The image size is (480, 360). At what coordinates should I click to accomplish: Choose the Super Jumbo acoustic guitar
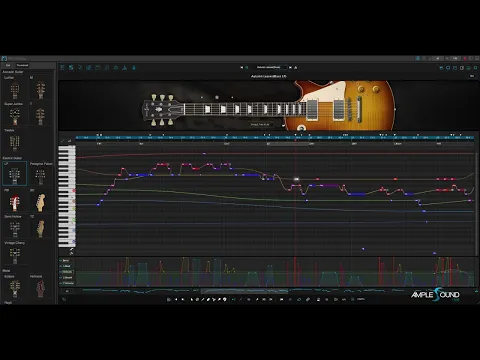(x=14, y=114)
